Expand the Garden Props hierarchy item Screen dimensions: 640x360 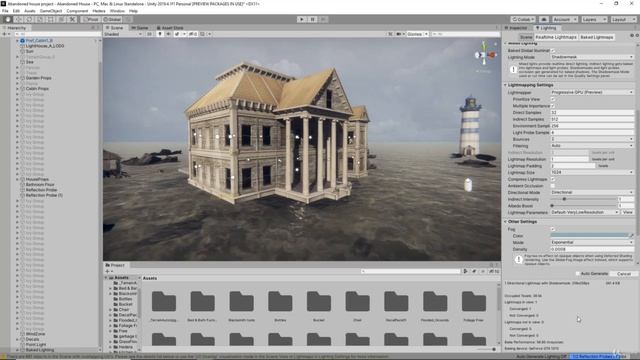click(x=17, y=78)
